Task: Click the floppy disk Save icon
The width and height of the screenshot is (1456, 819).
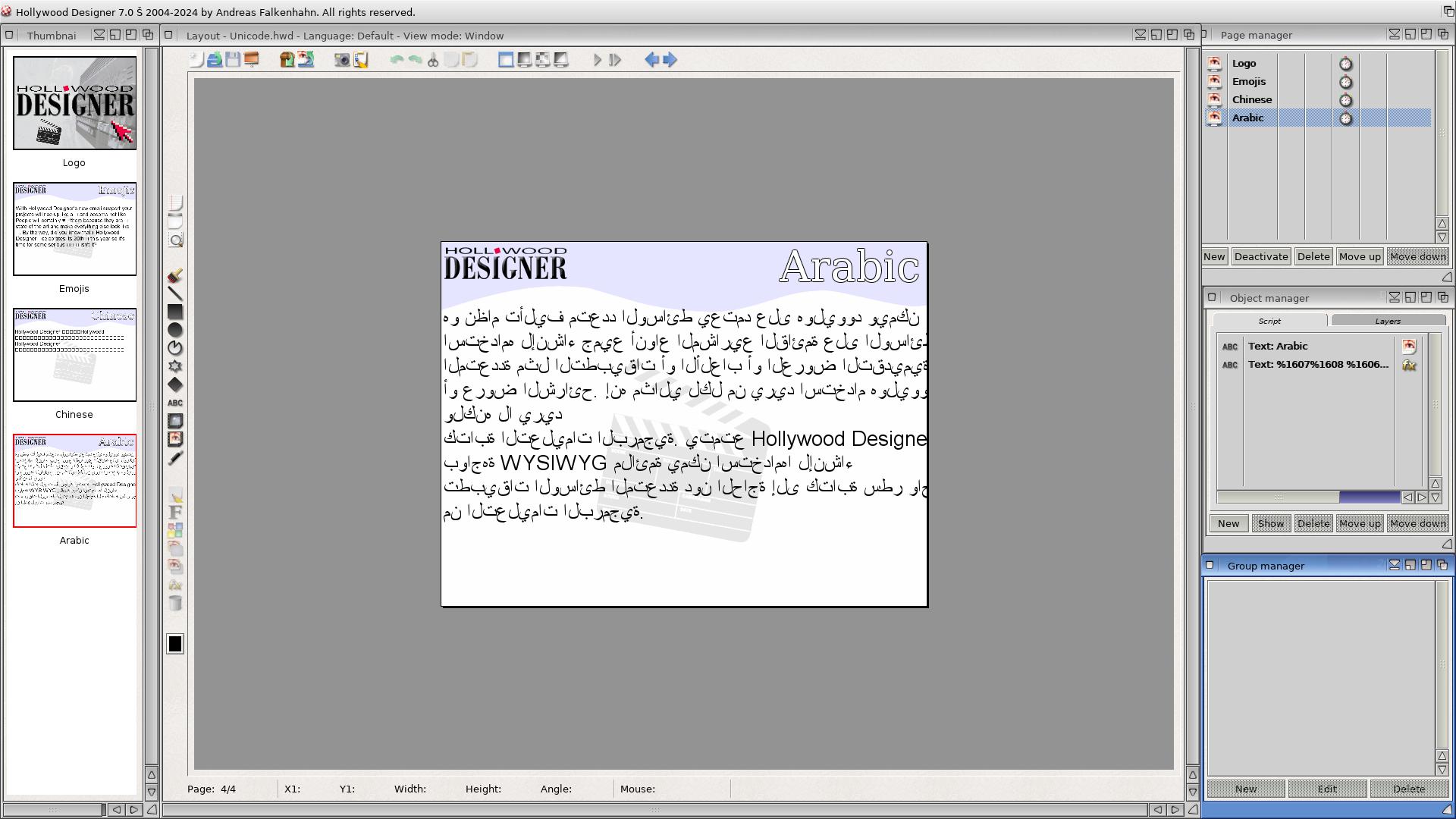Action: (233, 60)
